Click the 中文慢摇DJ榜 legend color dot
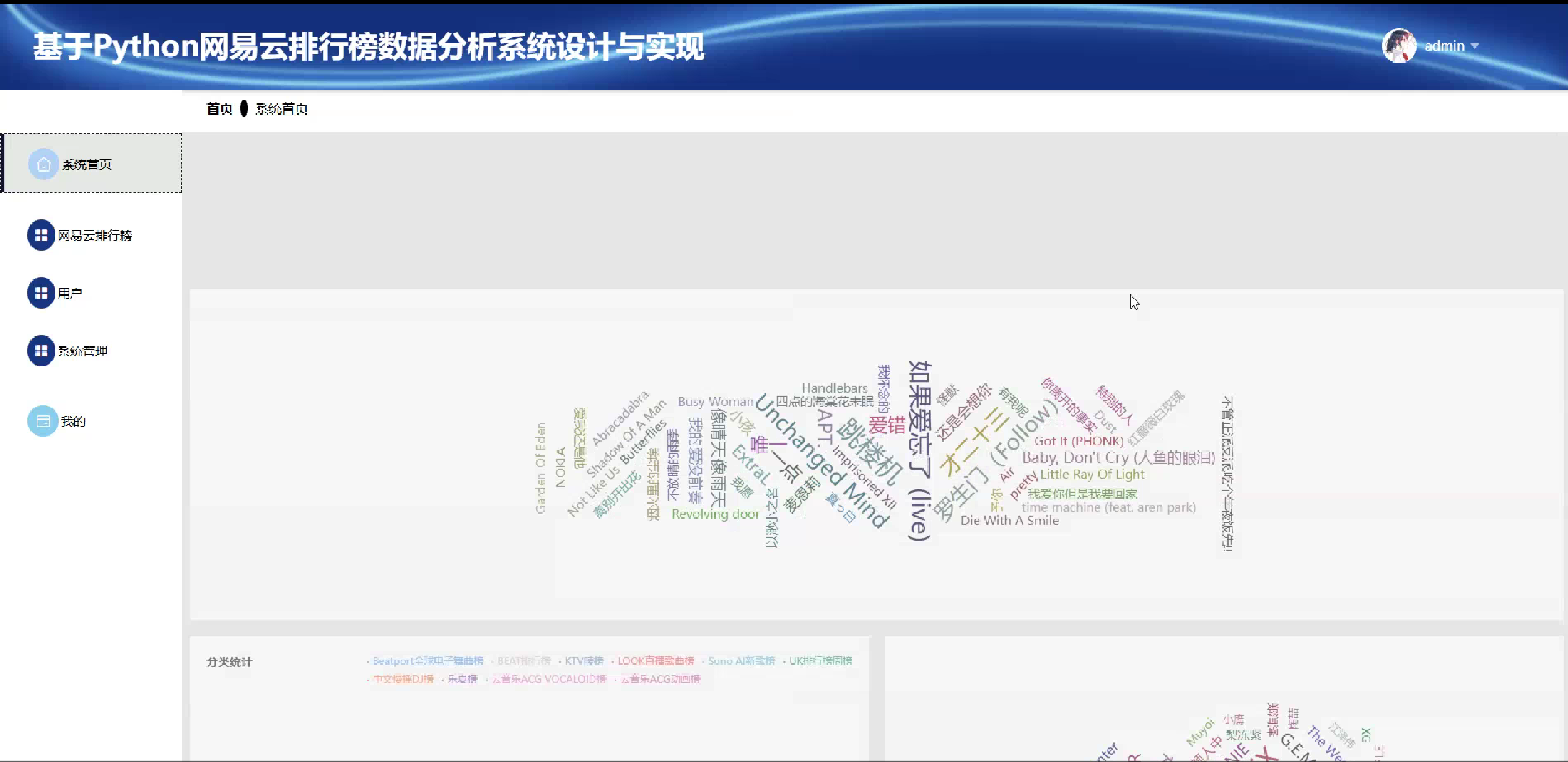 click(368, 680)
